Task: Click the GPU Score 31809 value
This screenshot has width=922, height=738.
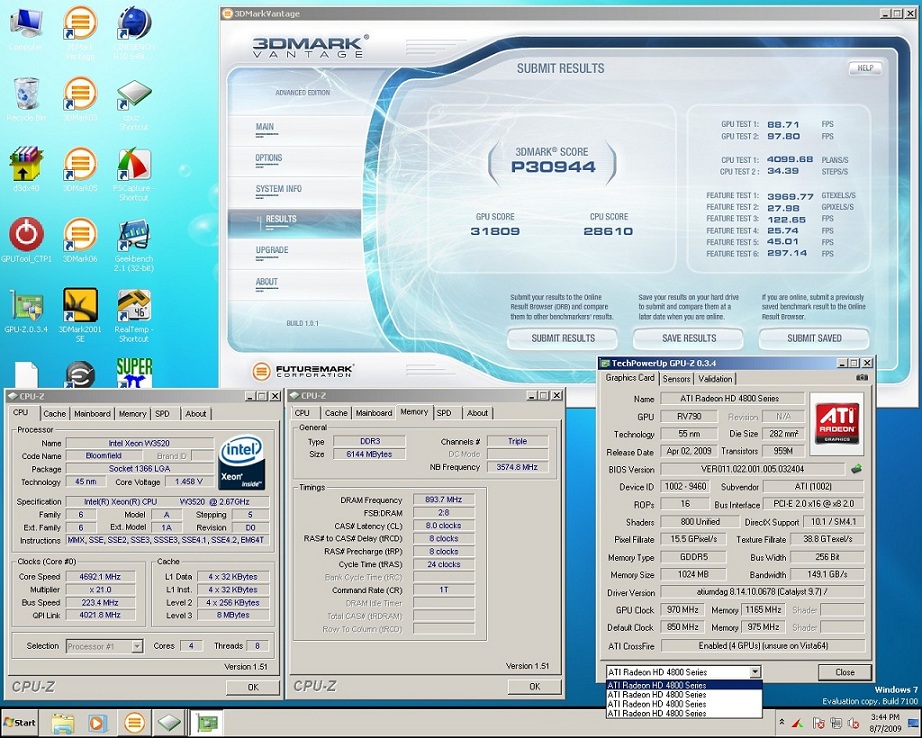Action: click(x=495, y=231)
